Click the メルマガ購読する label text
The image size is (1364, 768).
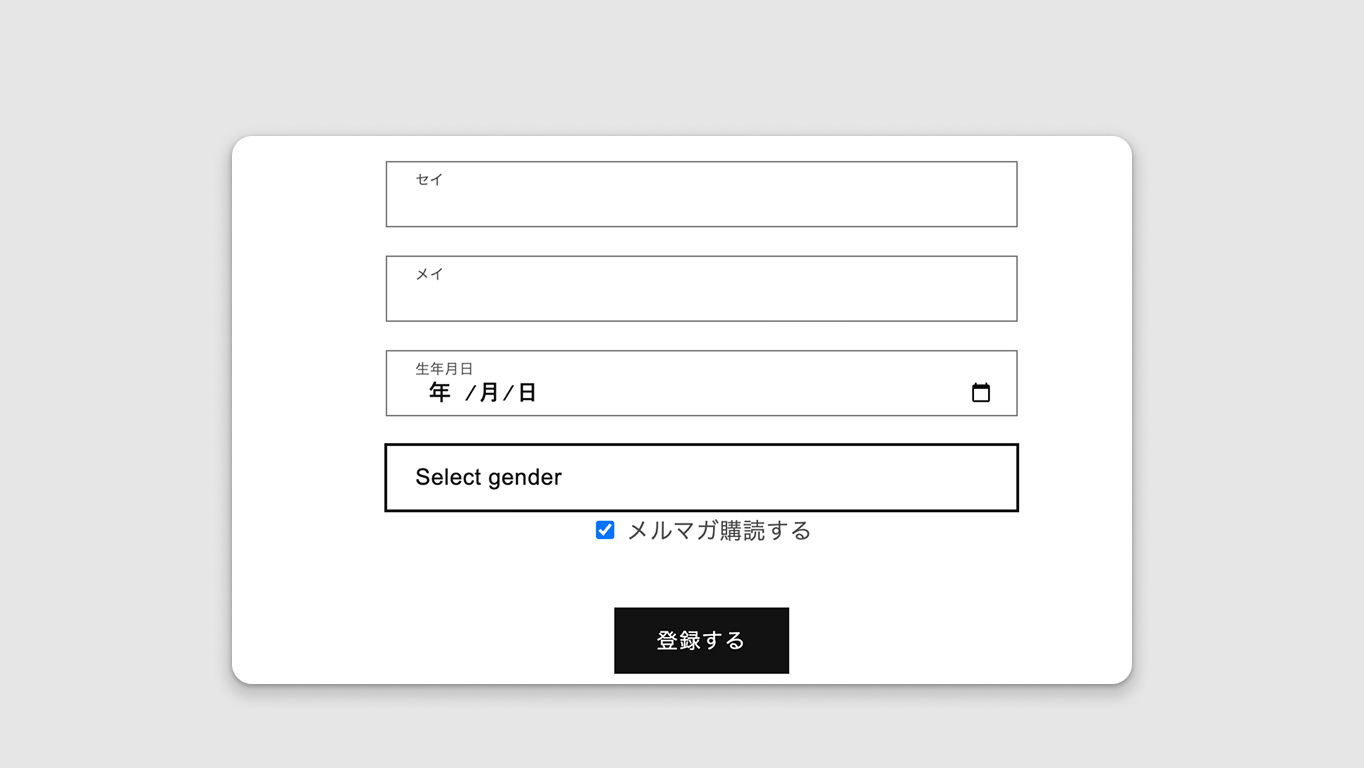(x=719, y=530)
